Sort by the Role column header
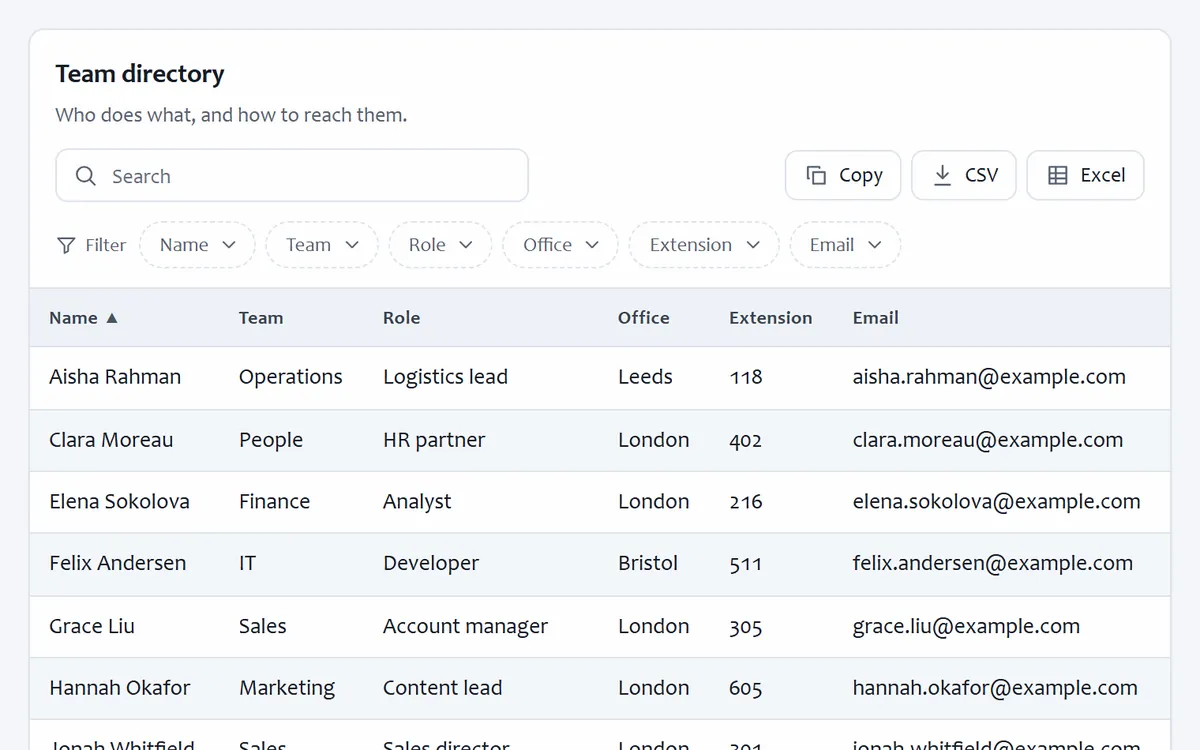 click(x=401, y=318)
